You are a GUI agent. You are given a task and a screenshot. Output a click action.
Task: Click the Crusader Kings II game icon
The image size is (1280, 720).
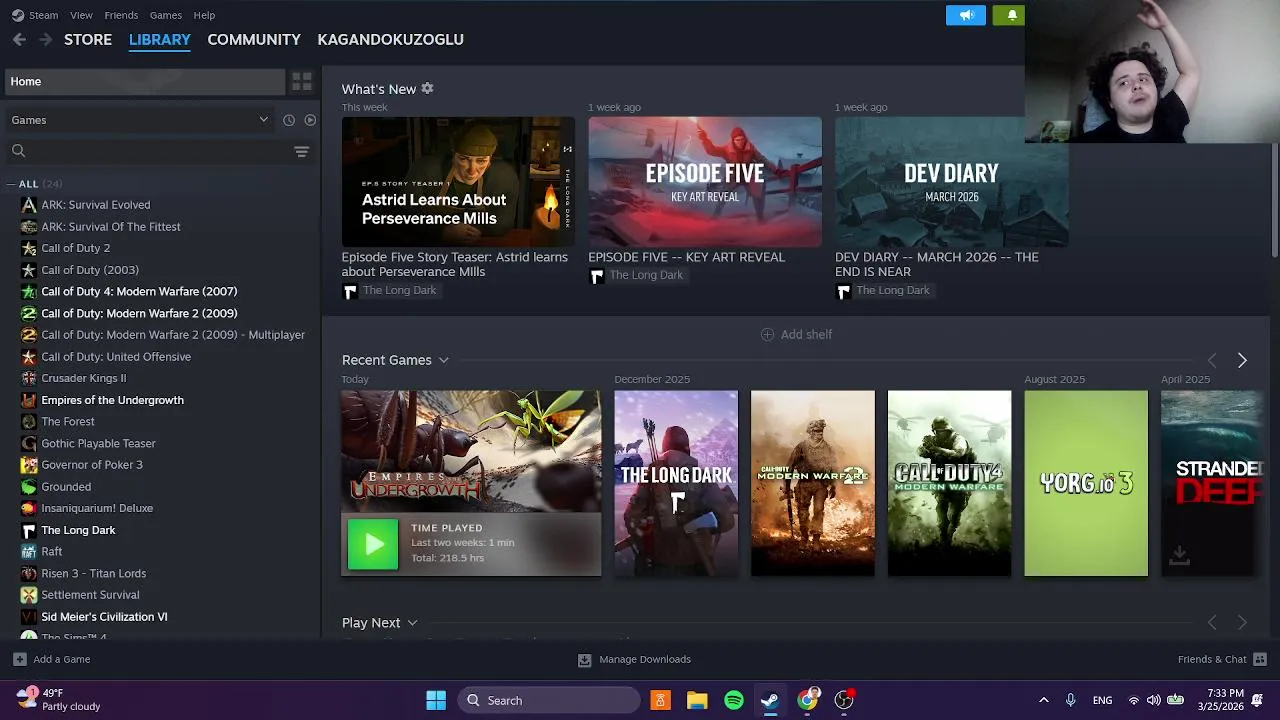click(x=29, y=378)
